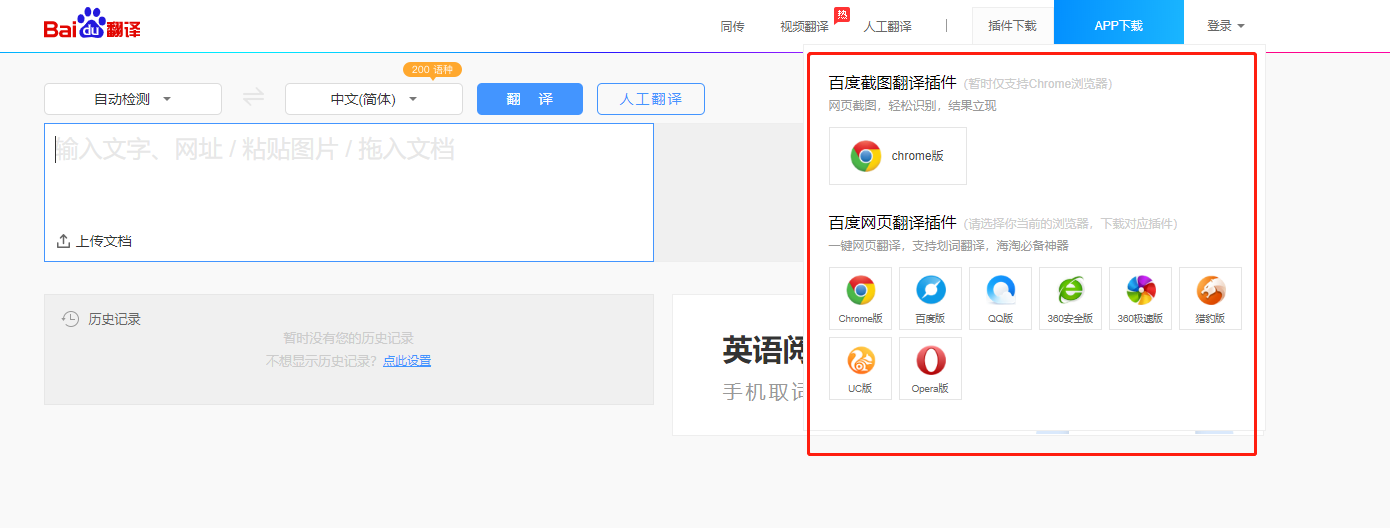This screenshot has width=1390, height=528.
Task: Open the 同传 menu item
Action: [733, 26]
